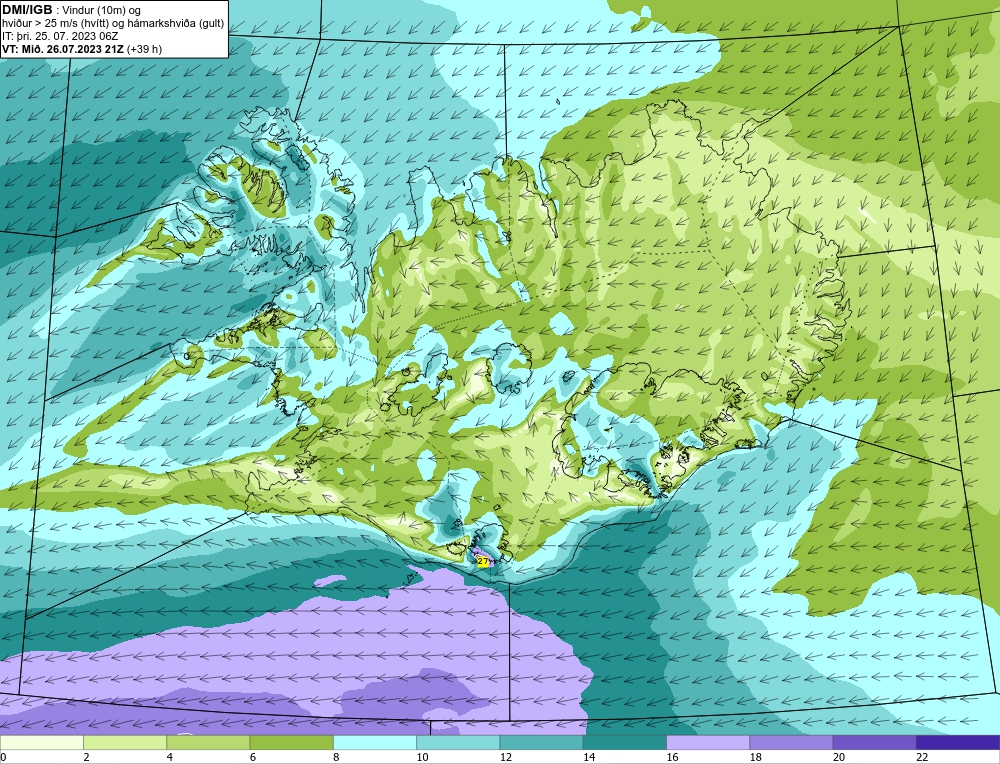
Task: Select the 12–14 m/s teal legend swatch
Action: tap(541, 743)
